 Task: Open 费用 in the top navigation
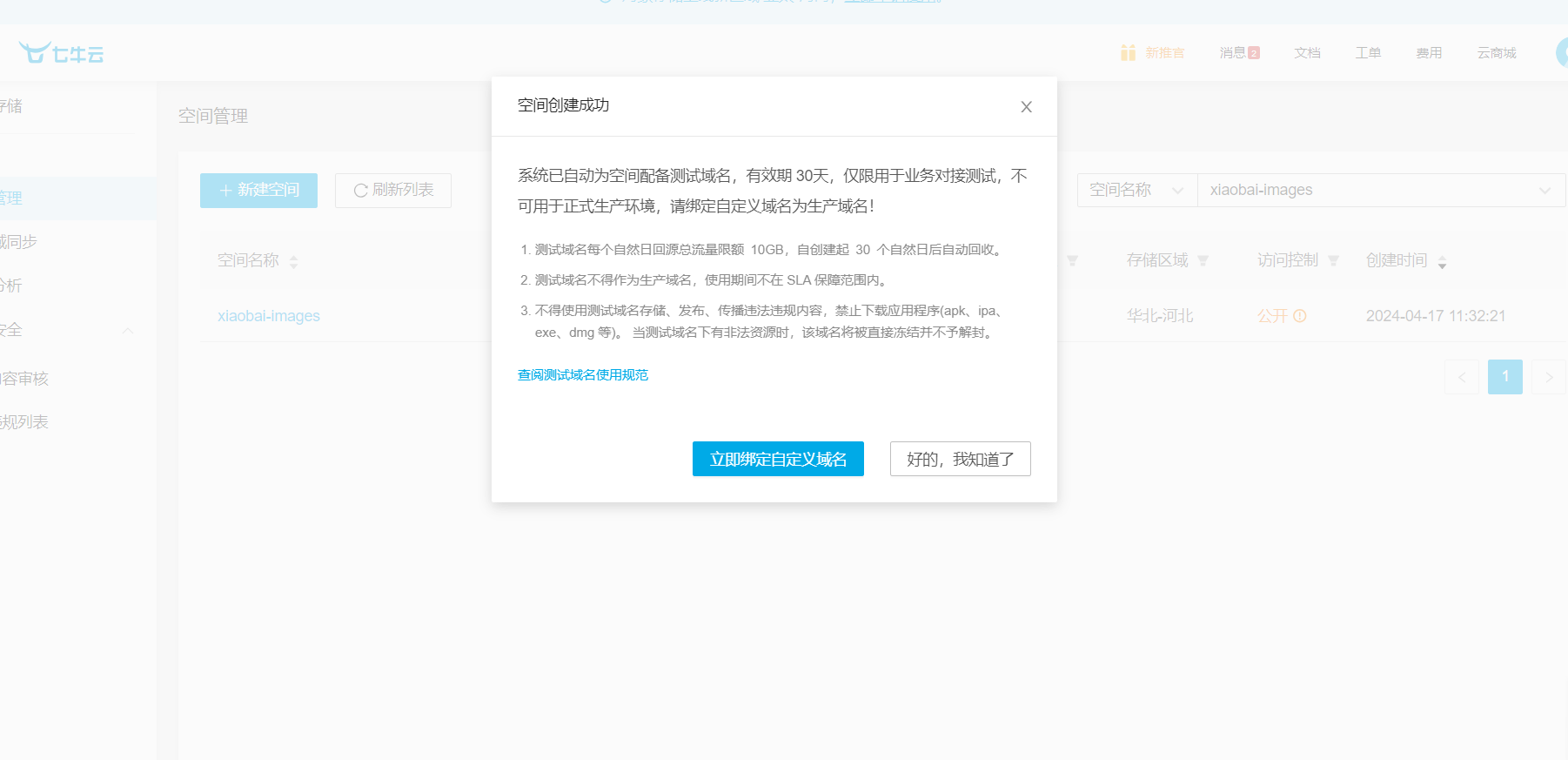(x=1429, y=53)
